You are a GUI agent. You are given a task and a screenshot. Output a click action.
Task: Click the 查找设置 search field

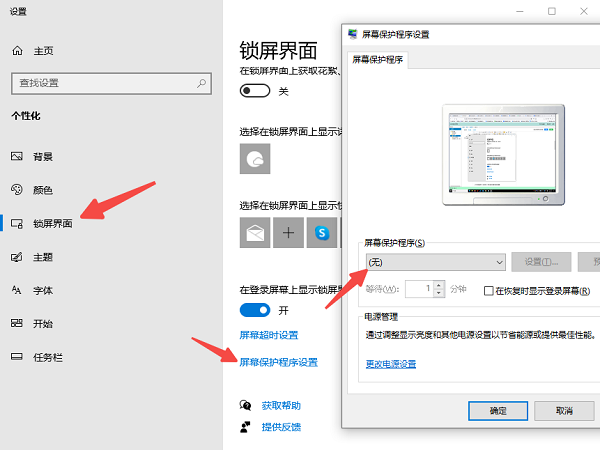pos(111,83)
